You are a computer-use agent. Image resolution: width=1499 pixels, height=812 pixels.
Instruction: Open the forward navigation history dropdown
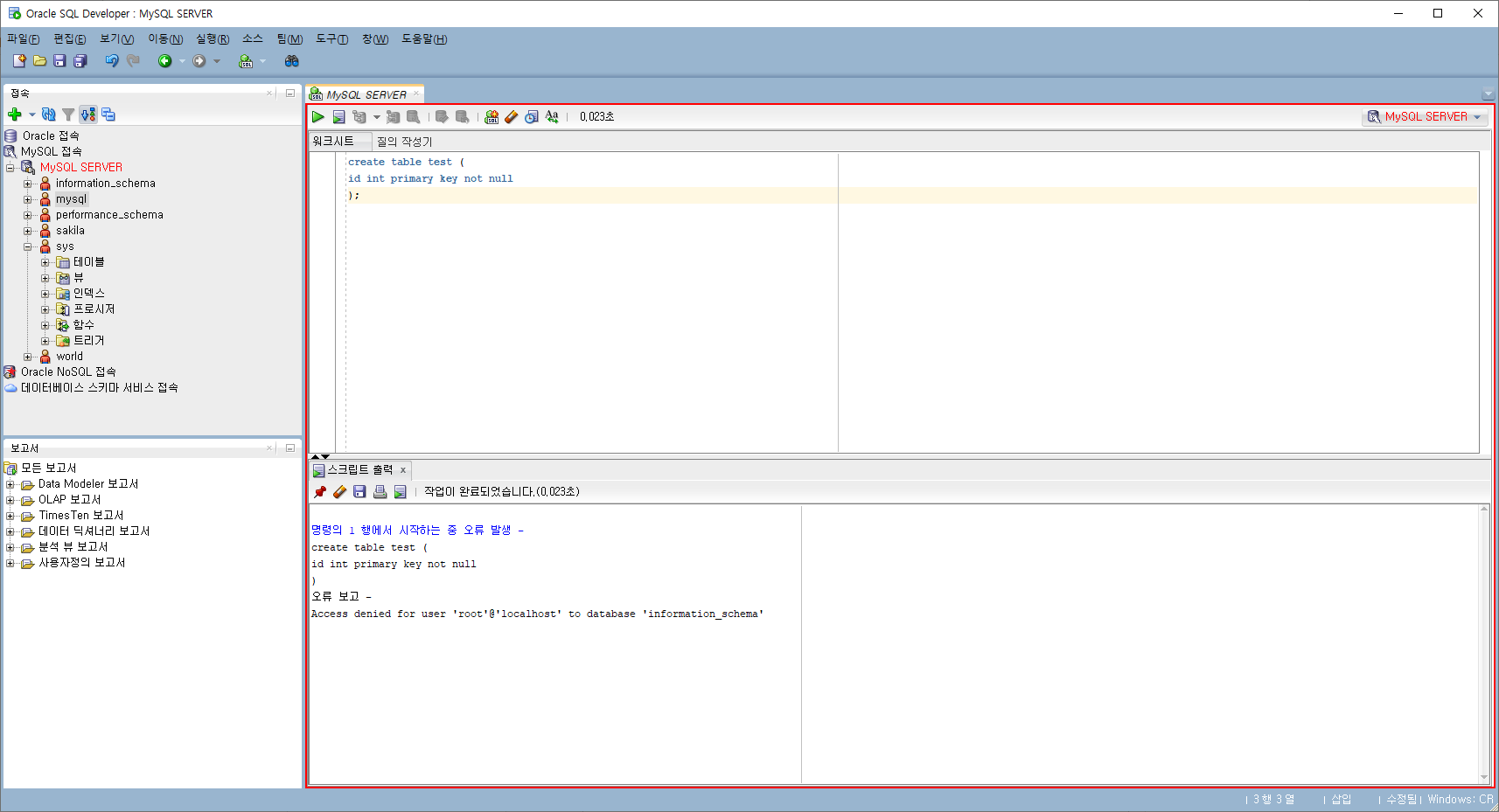point(217,61)
